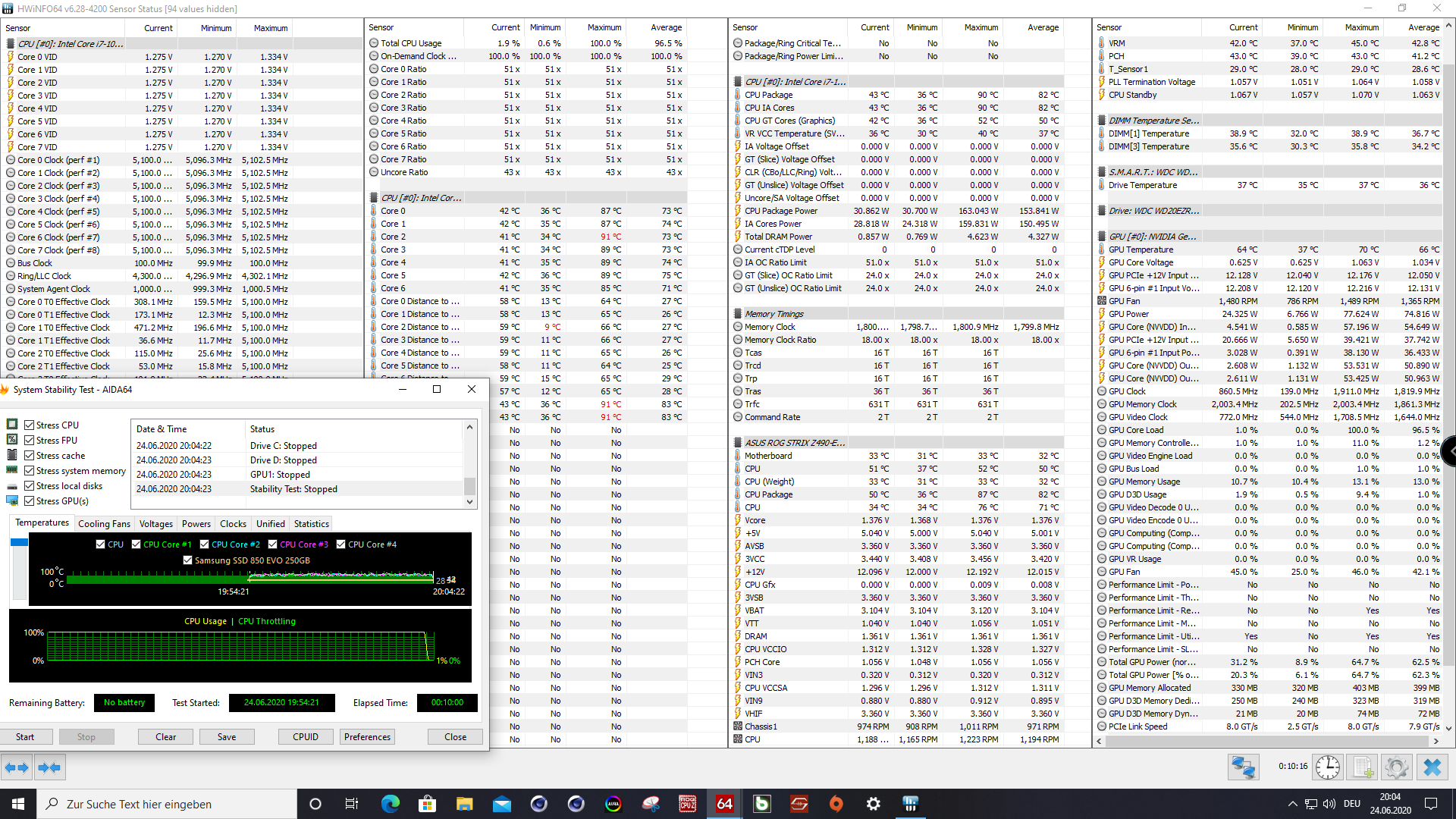Disable Stress GPU(s) checkbox
The width and height of the screenshot is (1456, 819).
[x=29, y=501]
